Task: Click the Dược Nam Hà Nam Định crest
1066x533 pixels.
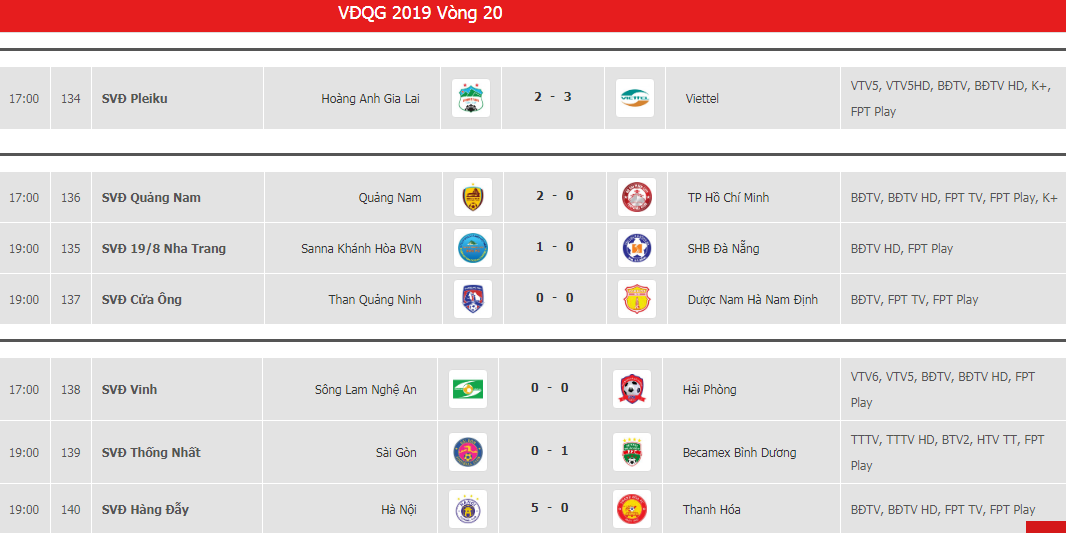Action: click(x=637, y=299)
